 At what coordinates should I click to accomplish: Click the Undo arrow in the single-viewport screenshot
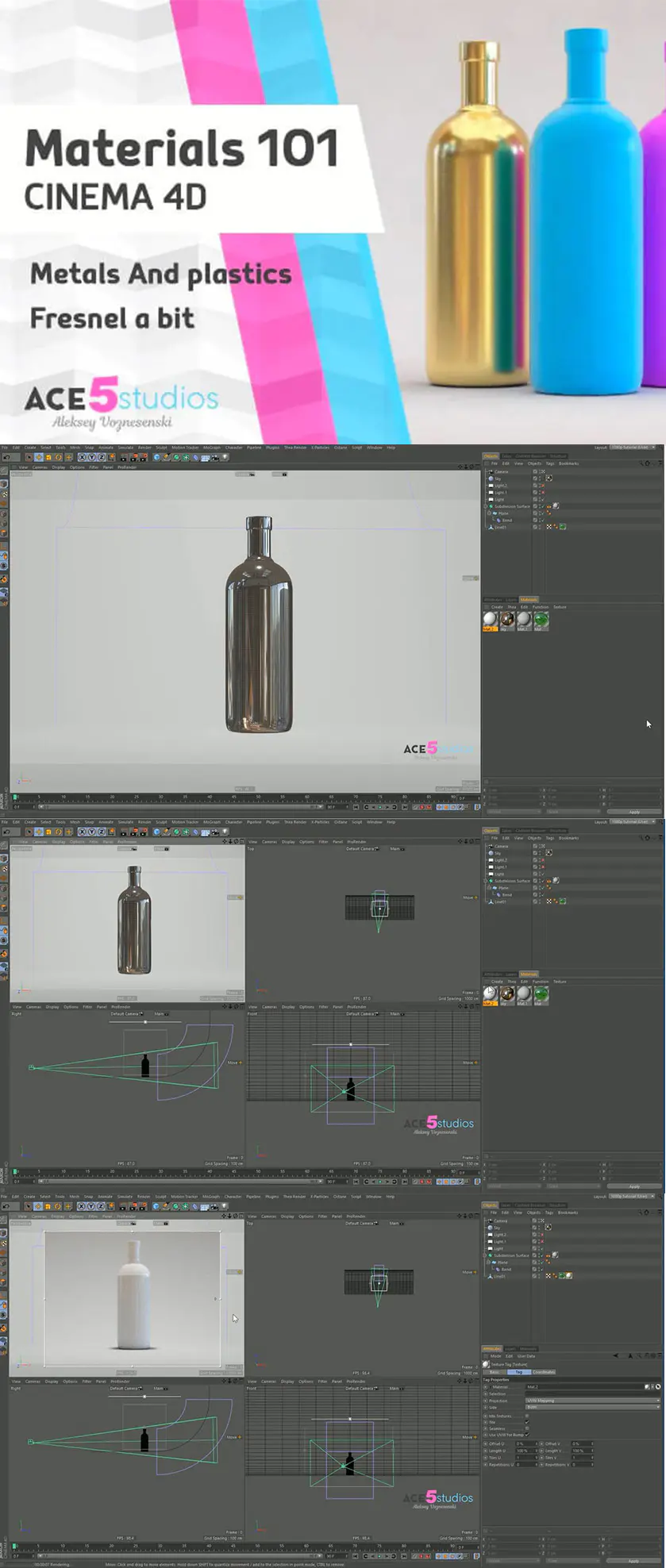click(6, 457)
